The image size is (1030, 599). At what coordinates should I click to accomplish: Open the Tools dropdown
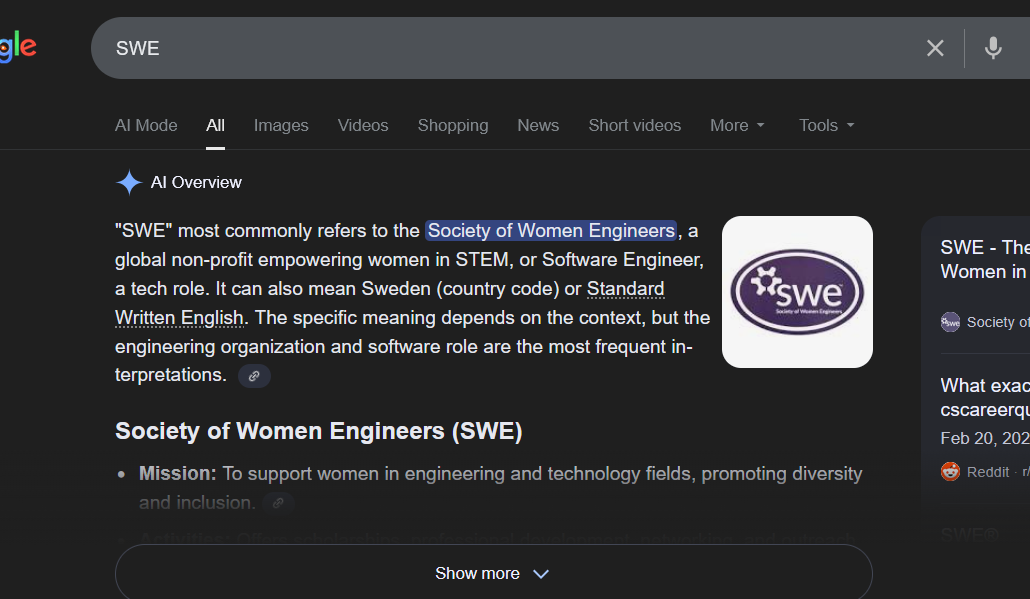826,125
